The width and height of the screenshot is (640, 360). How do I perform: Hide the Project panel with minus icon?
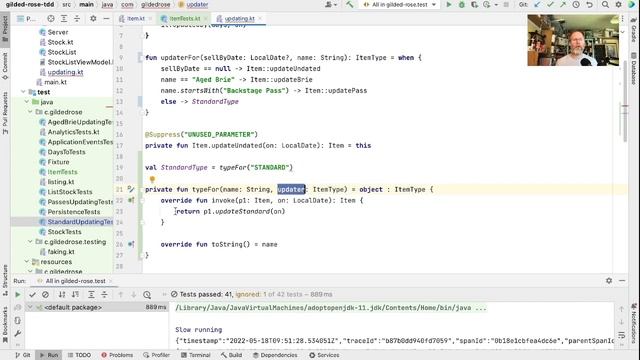click(x=106, y=18)
